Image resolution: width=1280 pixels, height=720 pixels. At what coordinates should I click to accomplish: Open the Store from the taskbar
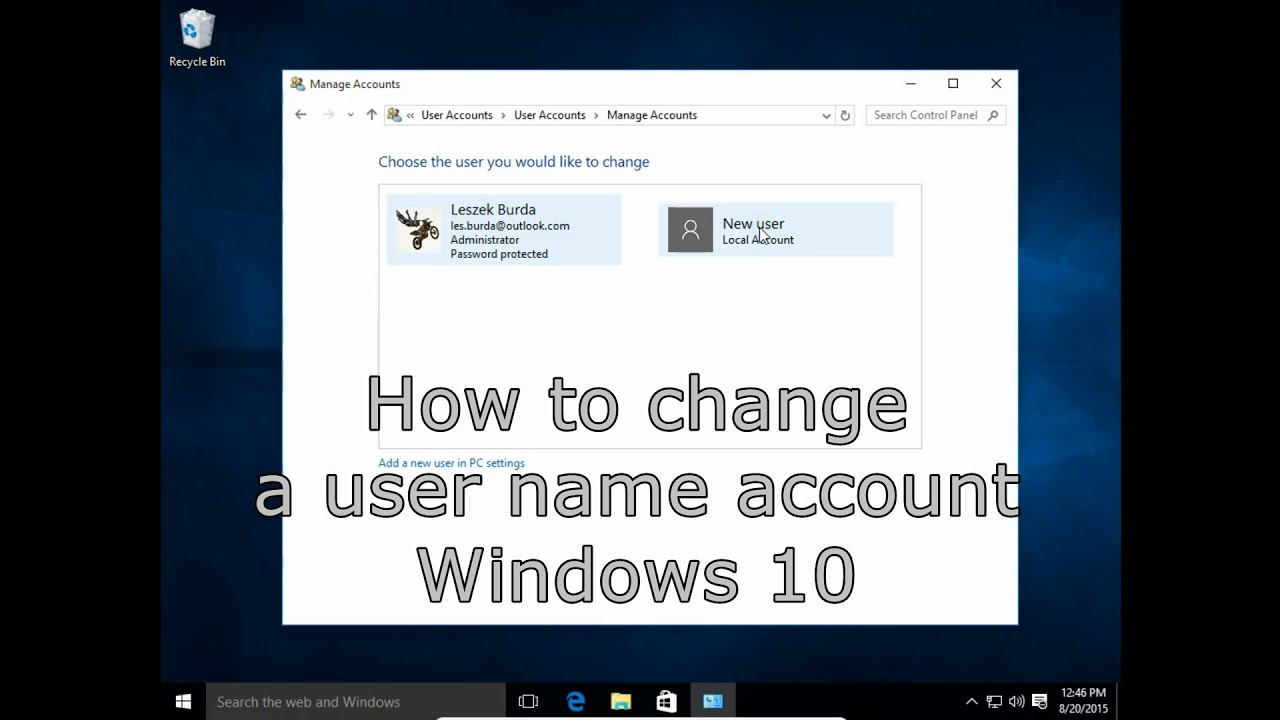[x=666, y=702]
